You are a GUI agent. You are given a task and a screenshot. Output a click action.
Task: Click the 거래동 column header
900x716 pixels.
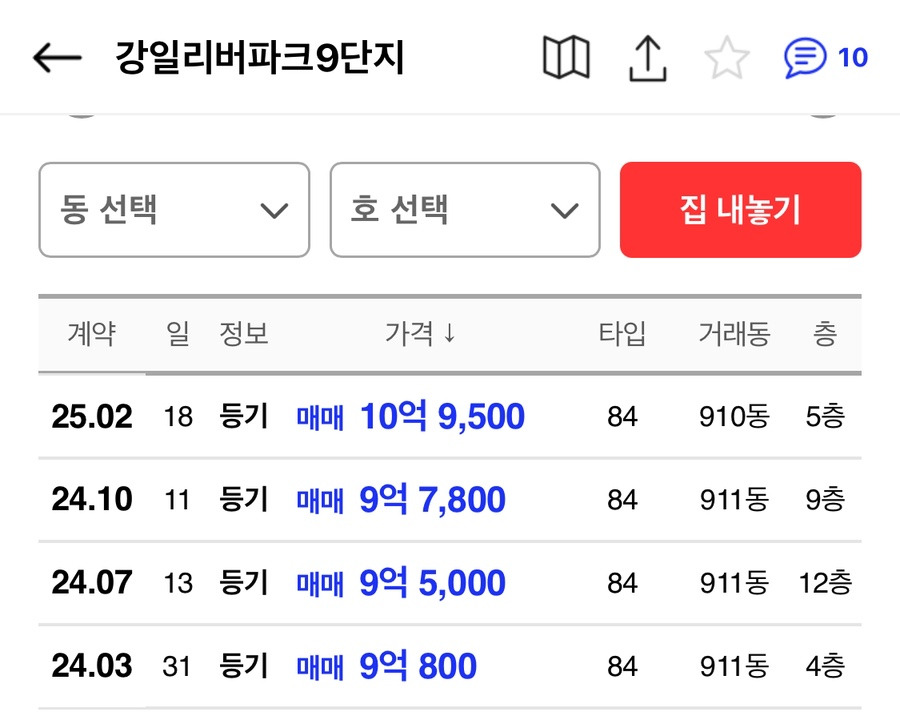[734, 333]
